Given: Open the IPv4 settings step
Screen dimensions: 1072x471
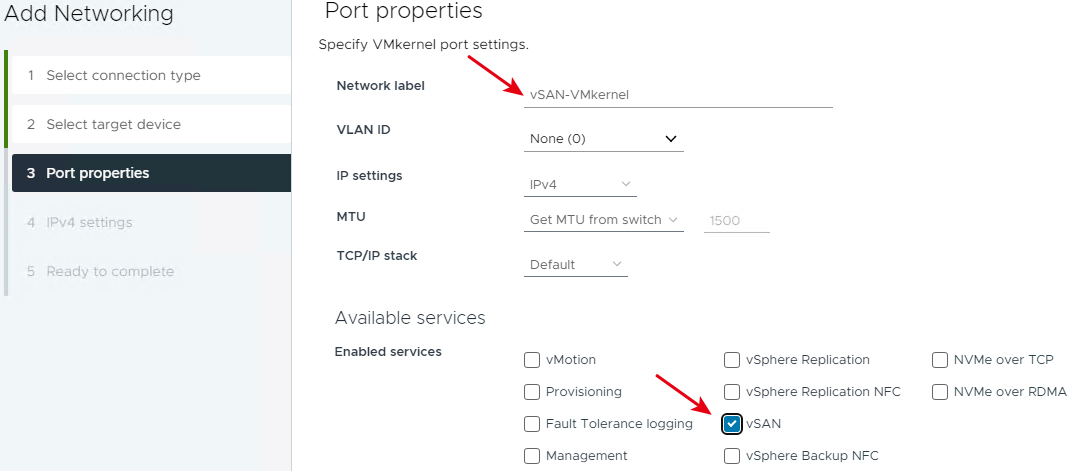Looking at the screenshot, I should point(88,222).
